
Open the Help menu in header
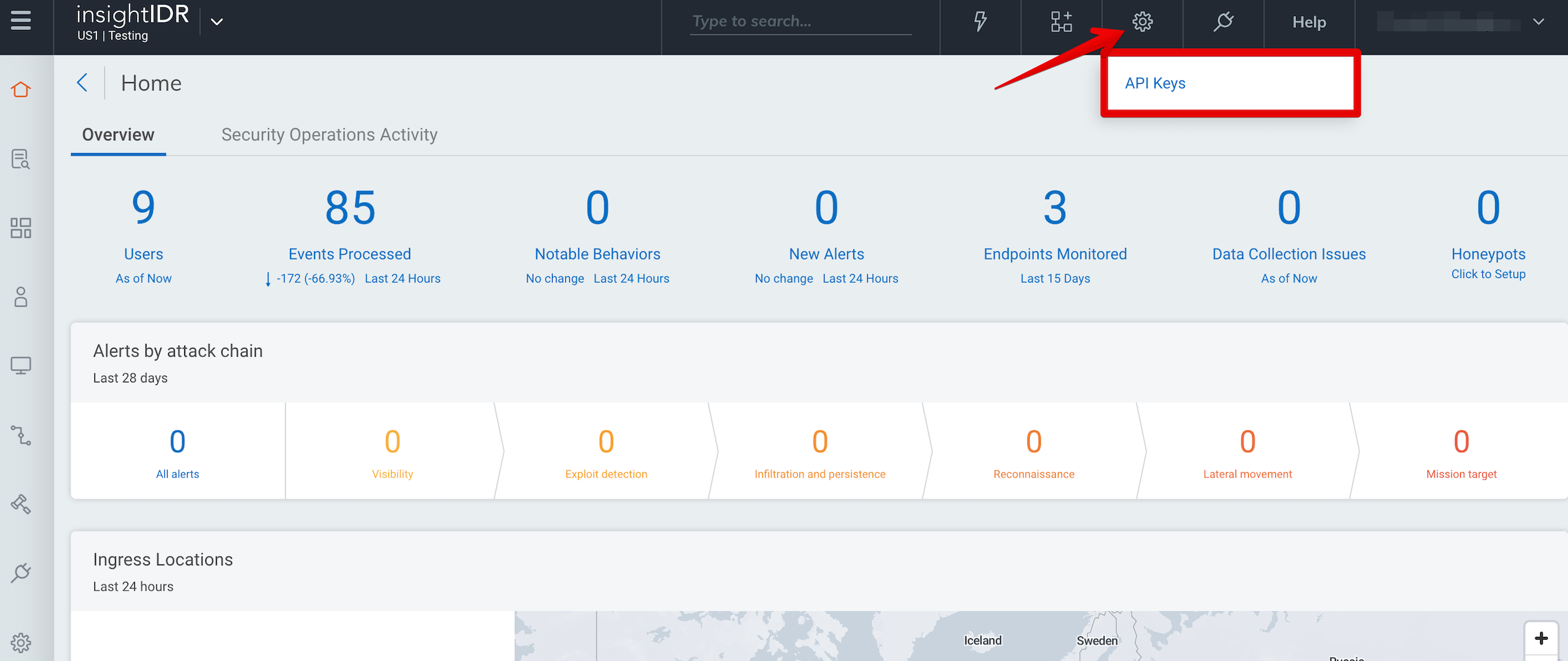[x=1309, y=23]
